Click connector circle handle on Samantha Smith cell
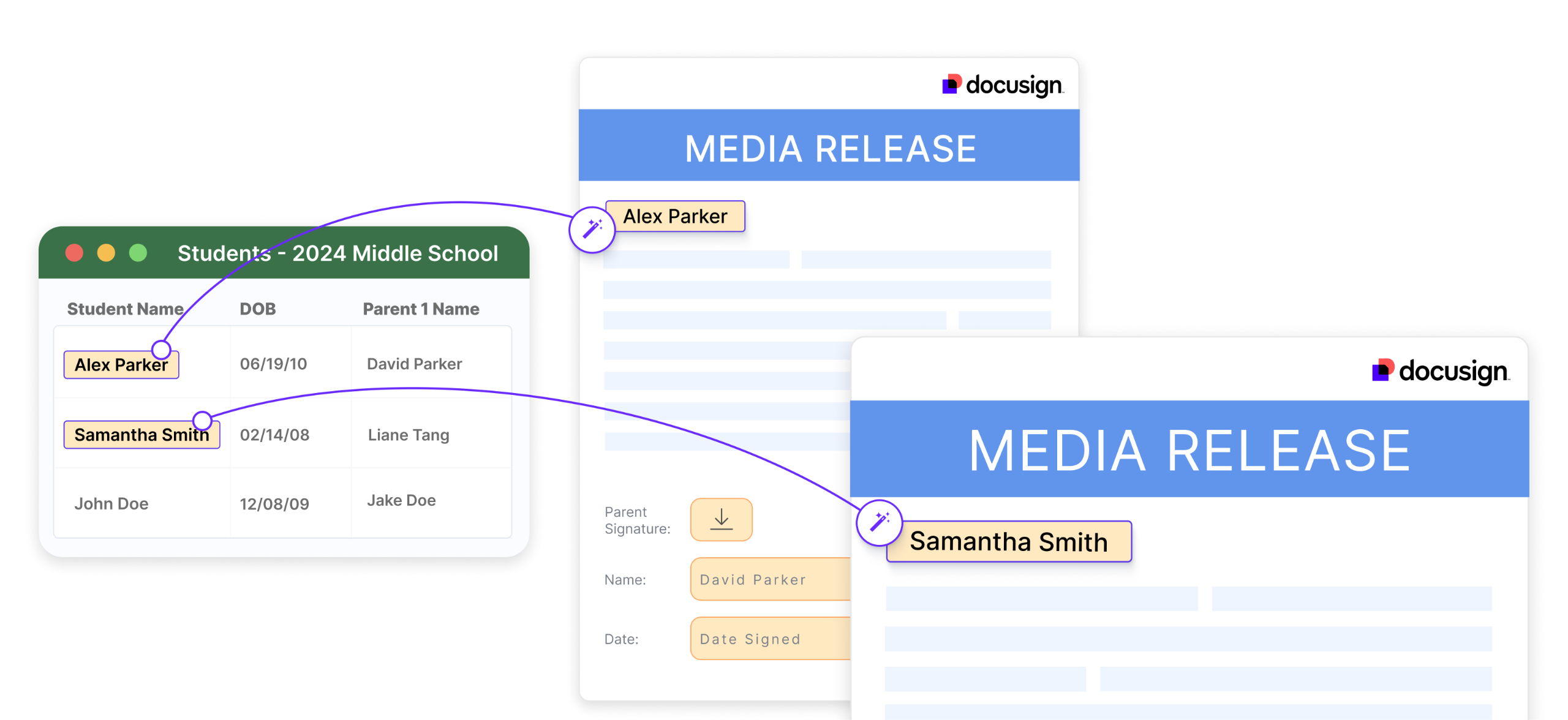The image size is (1568, 720). (202, 421)
